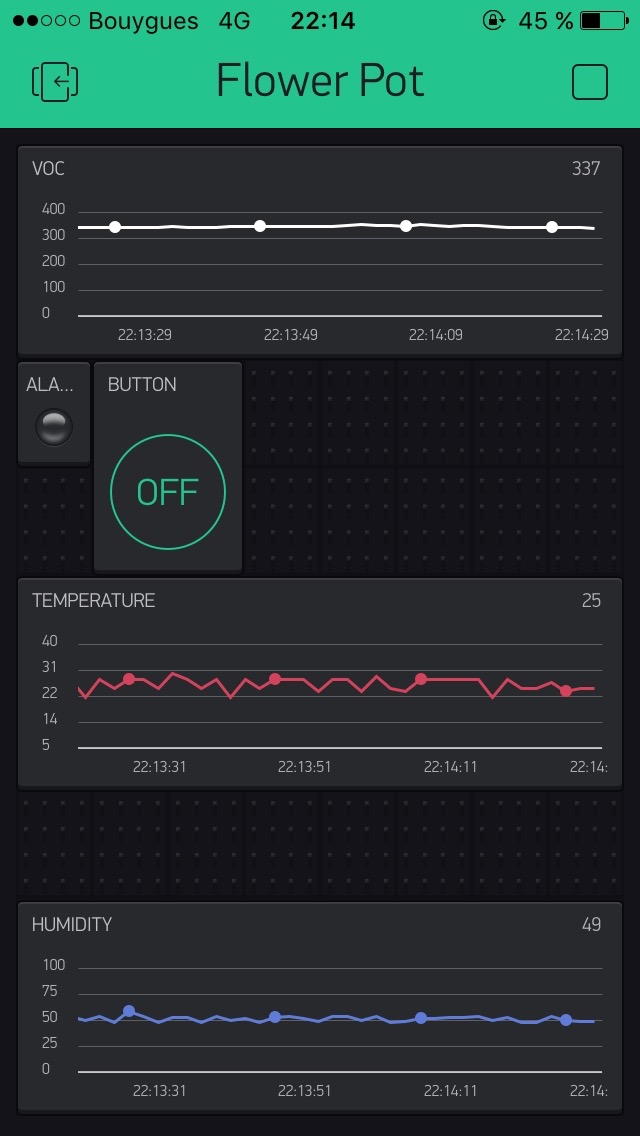Tap the VOC current value 337
640x1136 pixels.
click(586, 168)
